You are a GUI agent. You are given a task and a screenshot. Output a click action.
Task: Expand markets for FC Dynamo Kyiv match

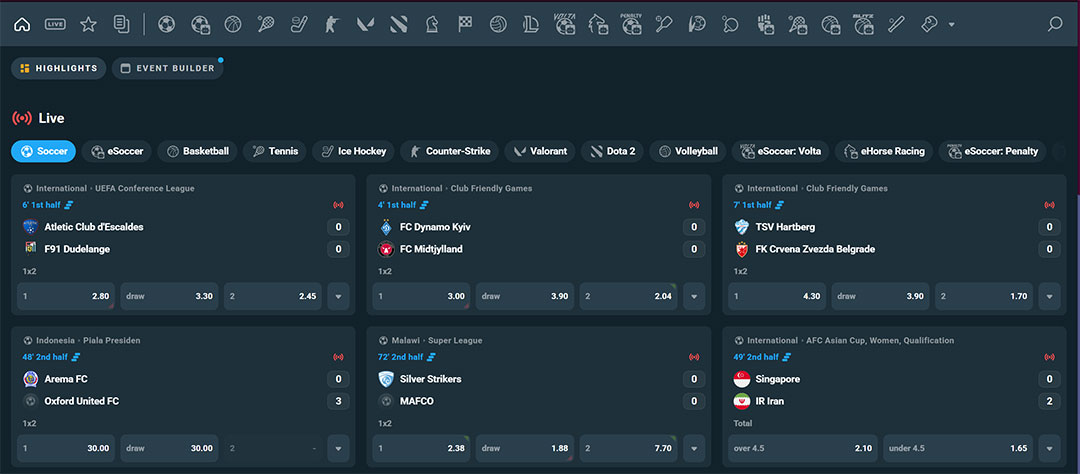(x=694, y=296)
